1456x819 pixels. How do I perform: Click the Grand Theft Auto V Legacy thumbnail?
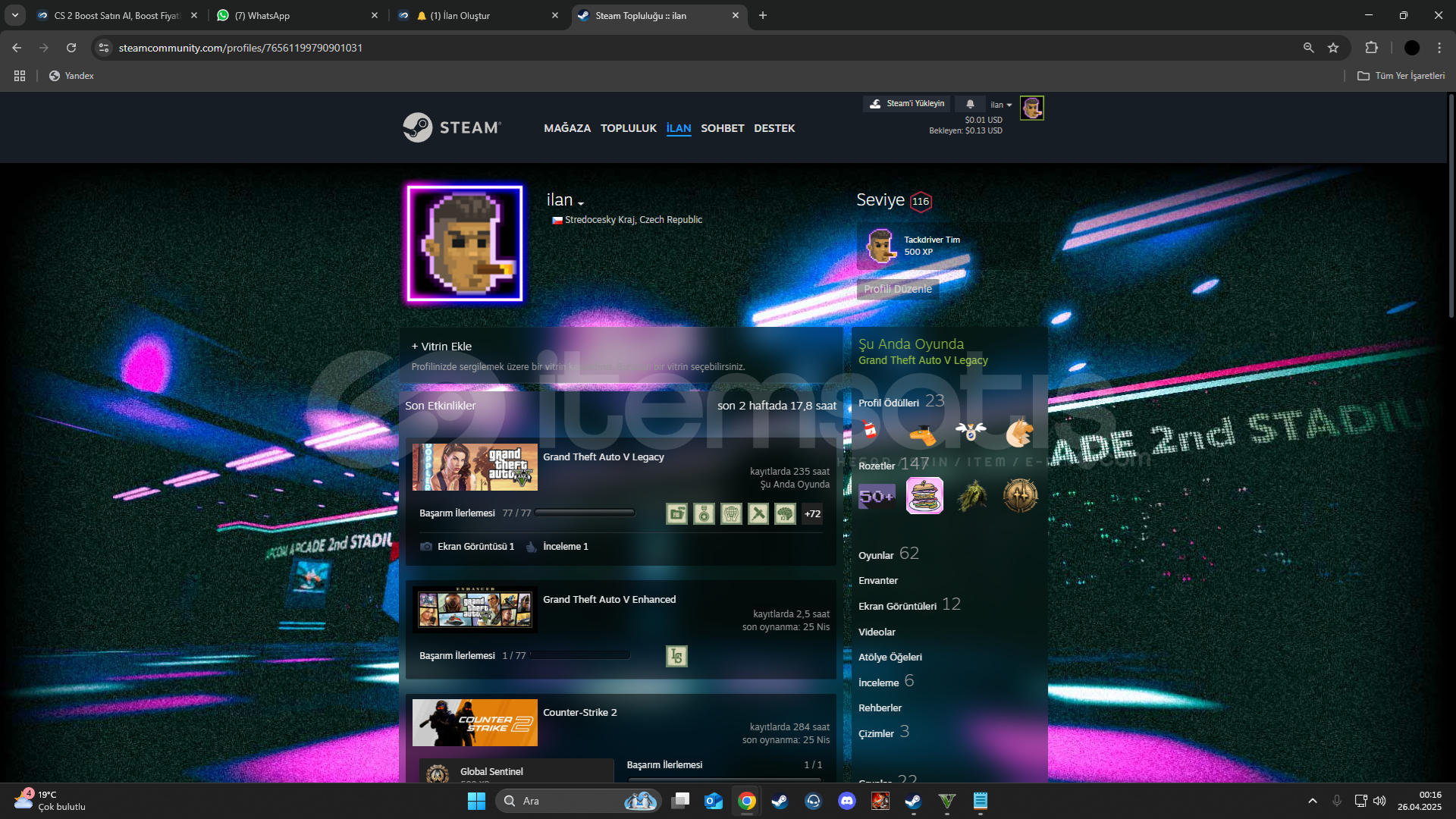point(475,467)
